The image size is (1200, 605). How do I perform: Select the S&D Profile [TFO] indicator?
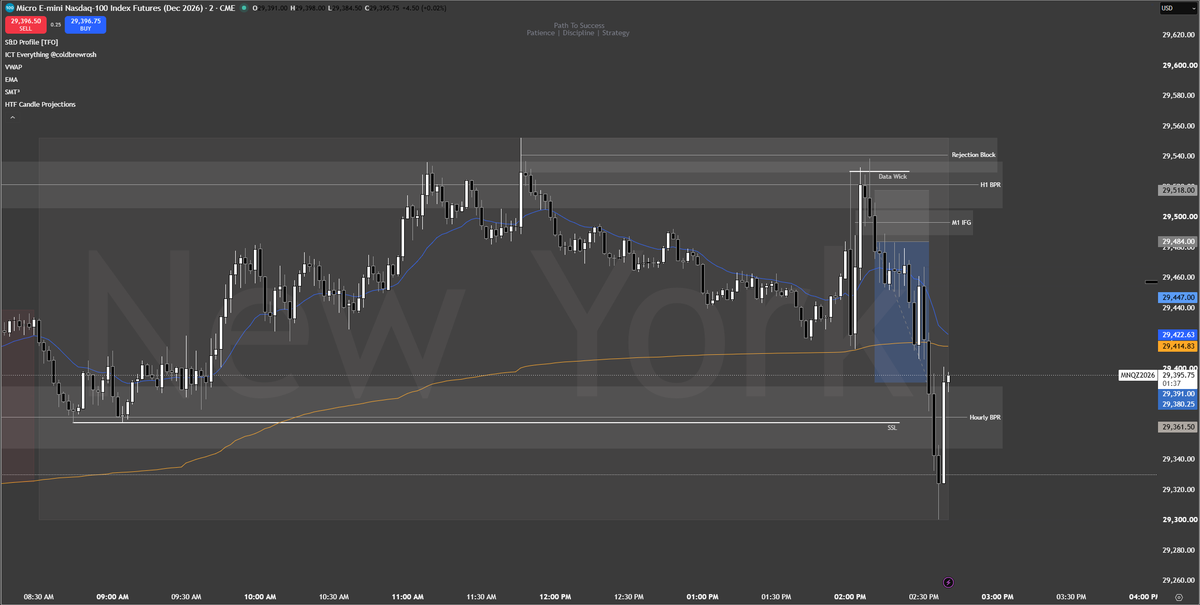[x=29, y=43]
